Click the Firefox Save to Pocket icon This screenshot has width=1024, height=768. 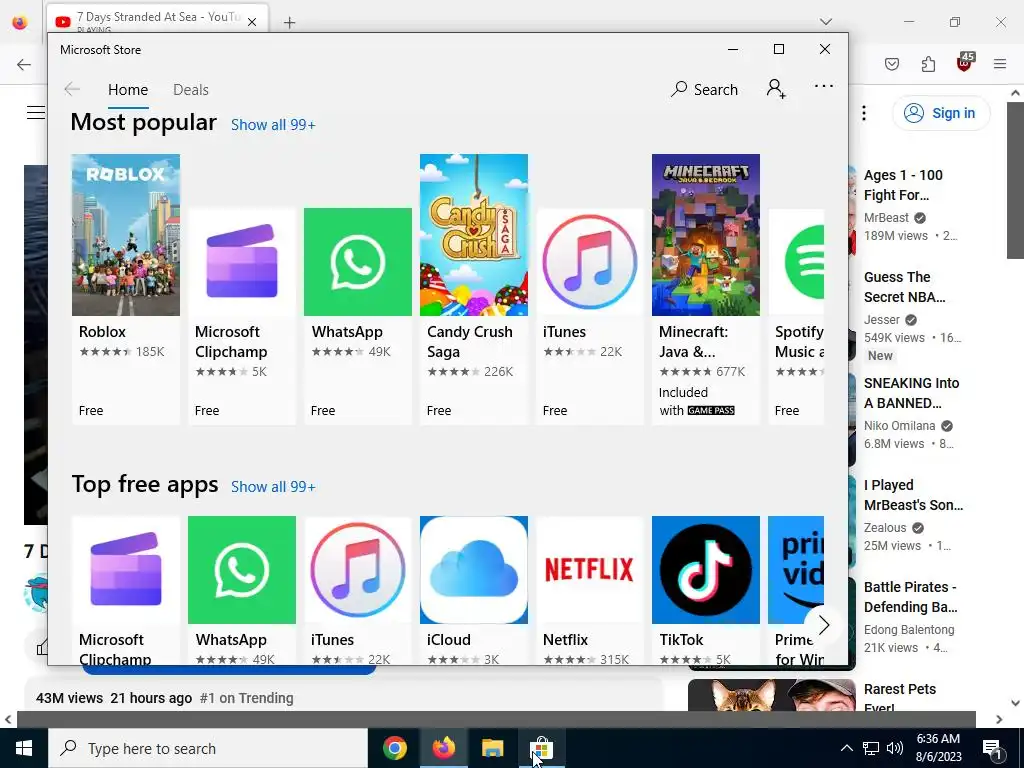pos(892,64)
